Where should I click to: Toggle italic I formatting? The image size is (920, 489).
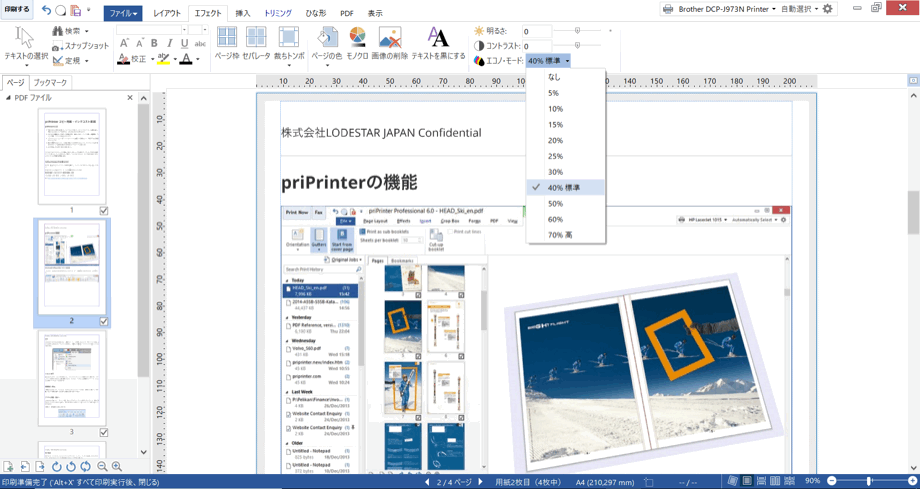170,43
